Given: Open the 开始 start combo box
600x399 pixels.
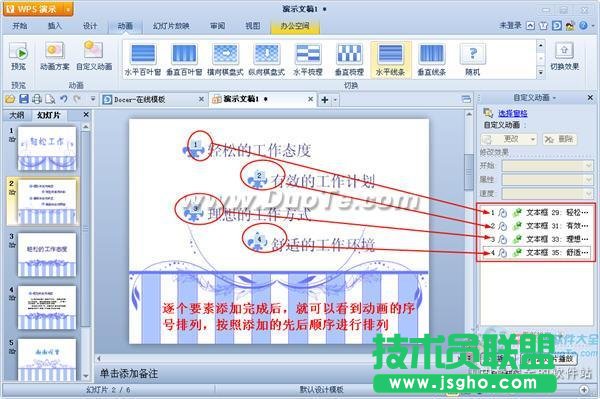Looking at the screenshot, I should click(x=548, y=166).
